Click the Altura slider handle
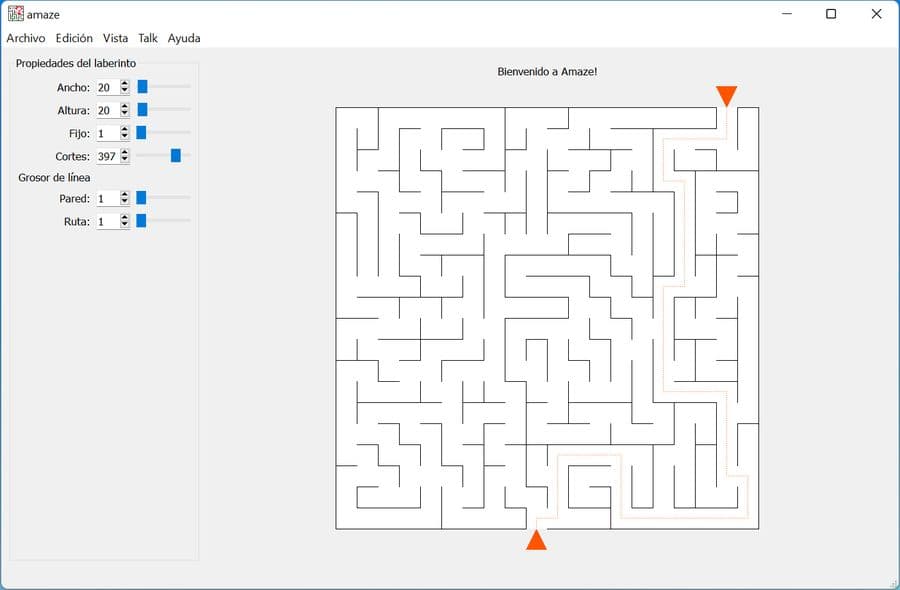This screenshot has height=590, width=900. click(143, 110)
